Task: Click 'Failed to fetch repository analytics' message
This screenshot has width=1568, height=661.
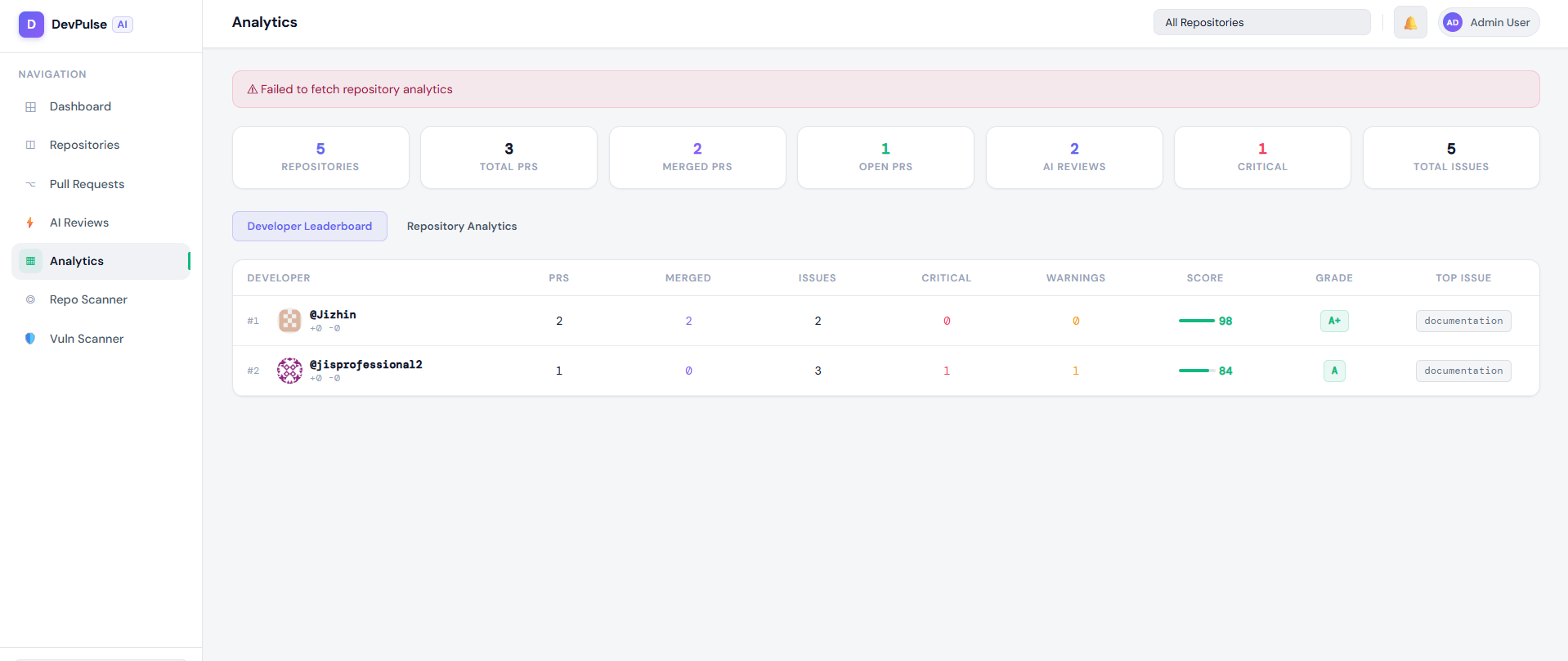Action: [x=356, y=89]
